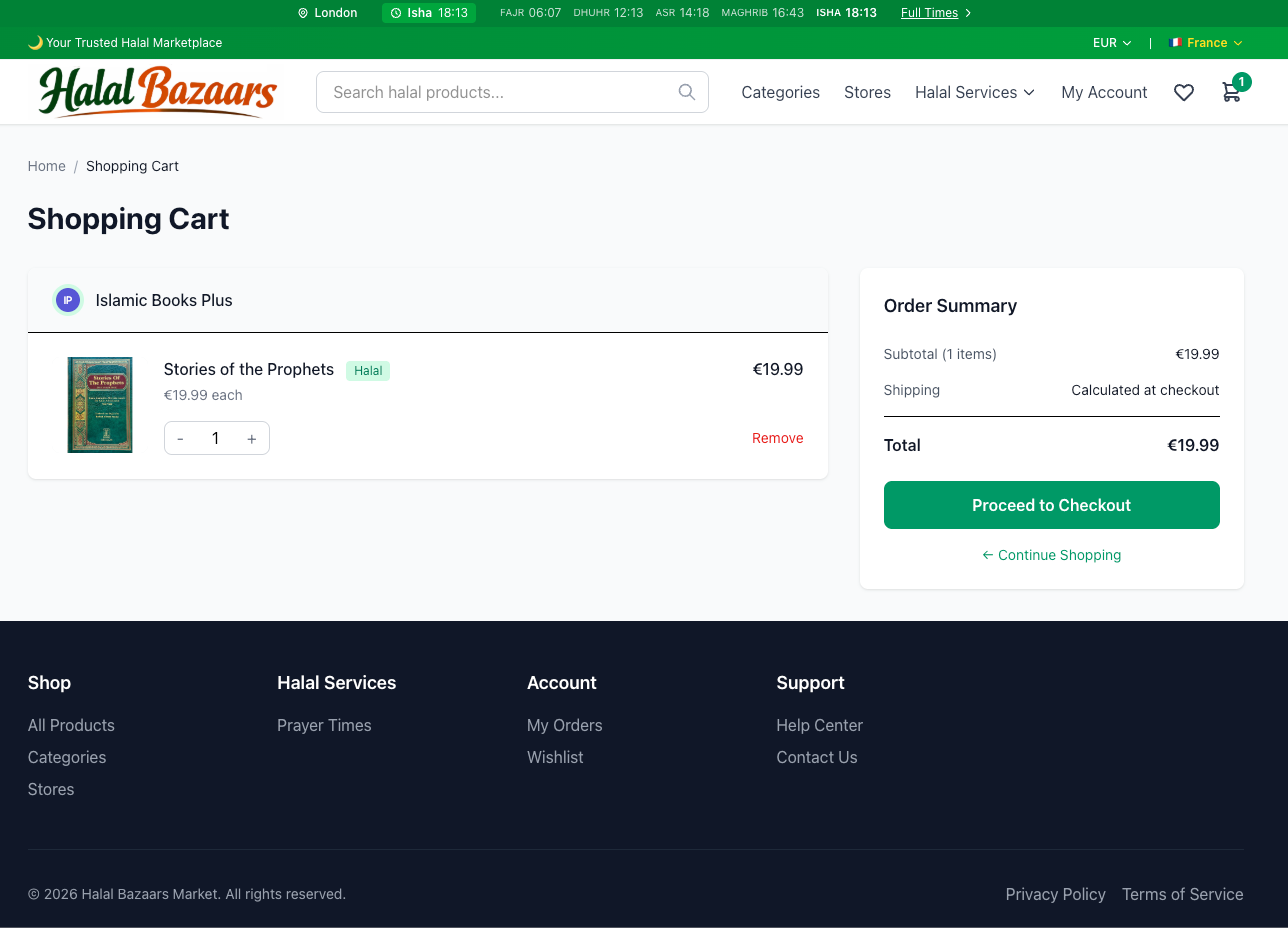This screenshot has width=1288, height=928.
Task: Remove Stories of the Prophets from cart
Action: pos(777,438)
